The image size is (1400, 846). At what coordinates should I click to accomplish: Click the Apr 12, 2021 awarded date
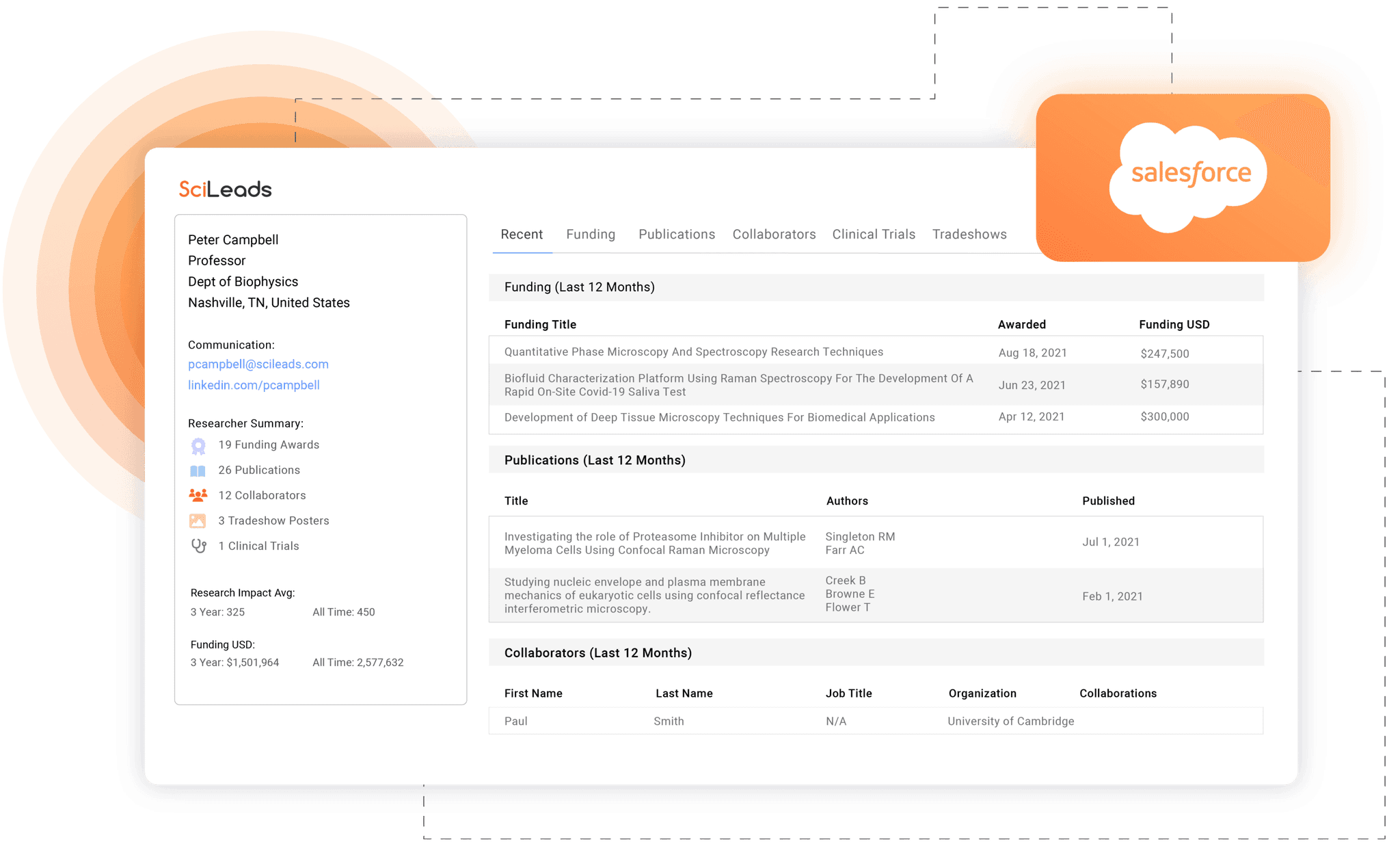point(1032,417)
